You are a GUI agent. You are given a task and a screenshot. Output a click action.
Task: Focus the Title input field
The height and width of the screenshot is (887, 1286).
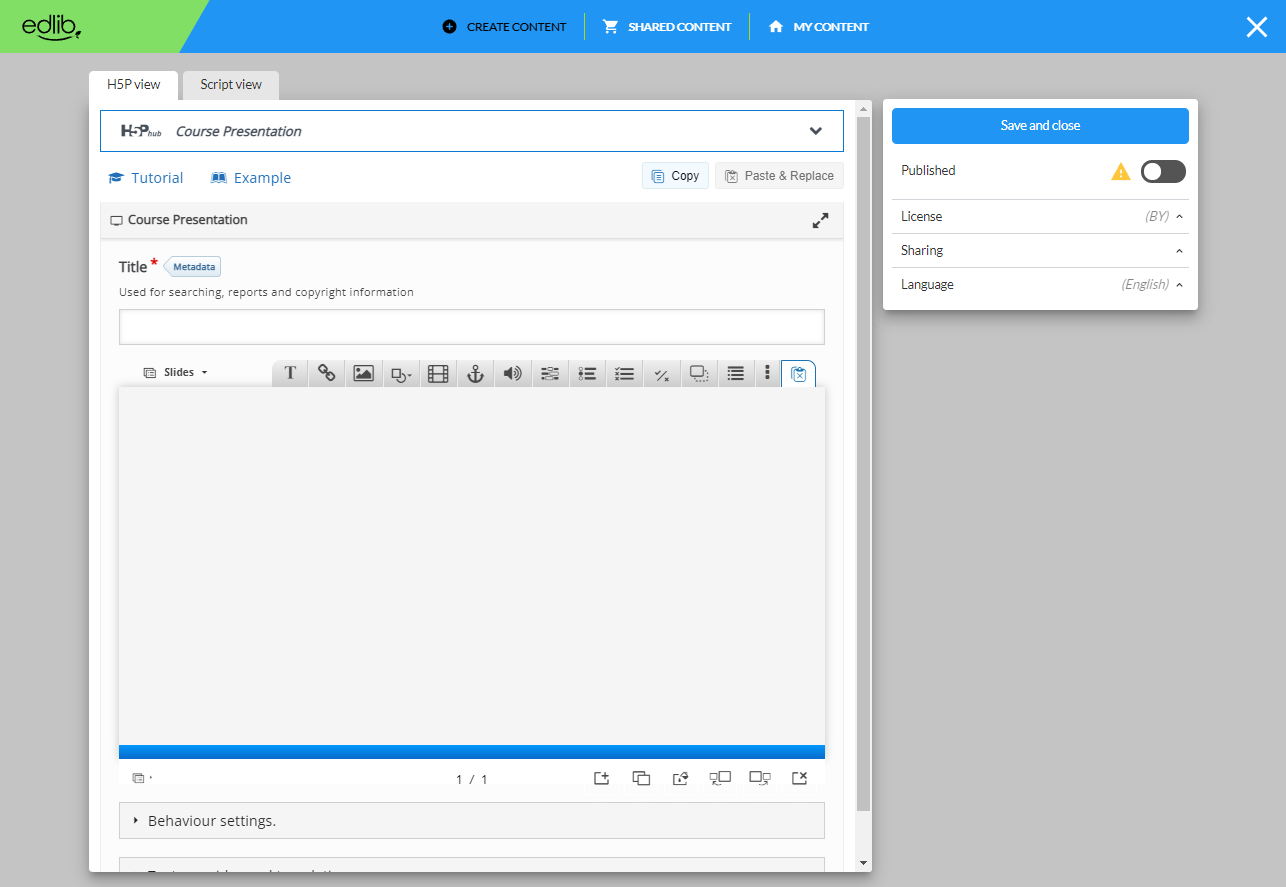tap(472, 327)
